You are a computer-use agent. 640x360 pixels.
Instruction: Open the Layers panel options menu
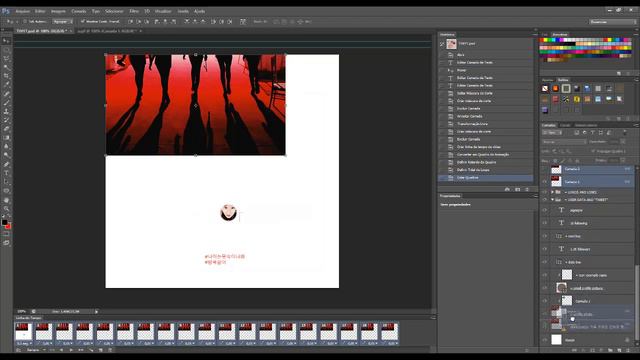pos(636,125)
